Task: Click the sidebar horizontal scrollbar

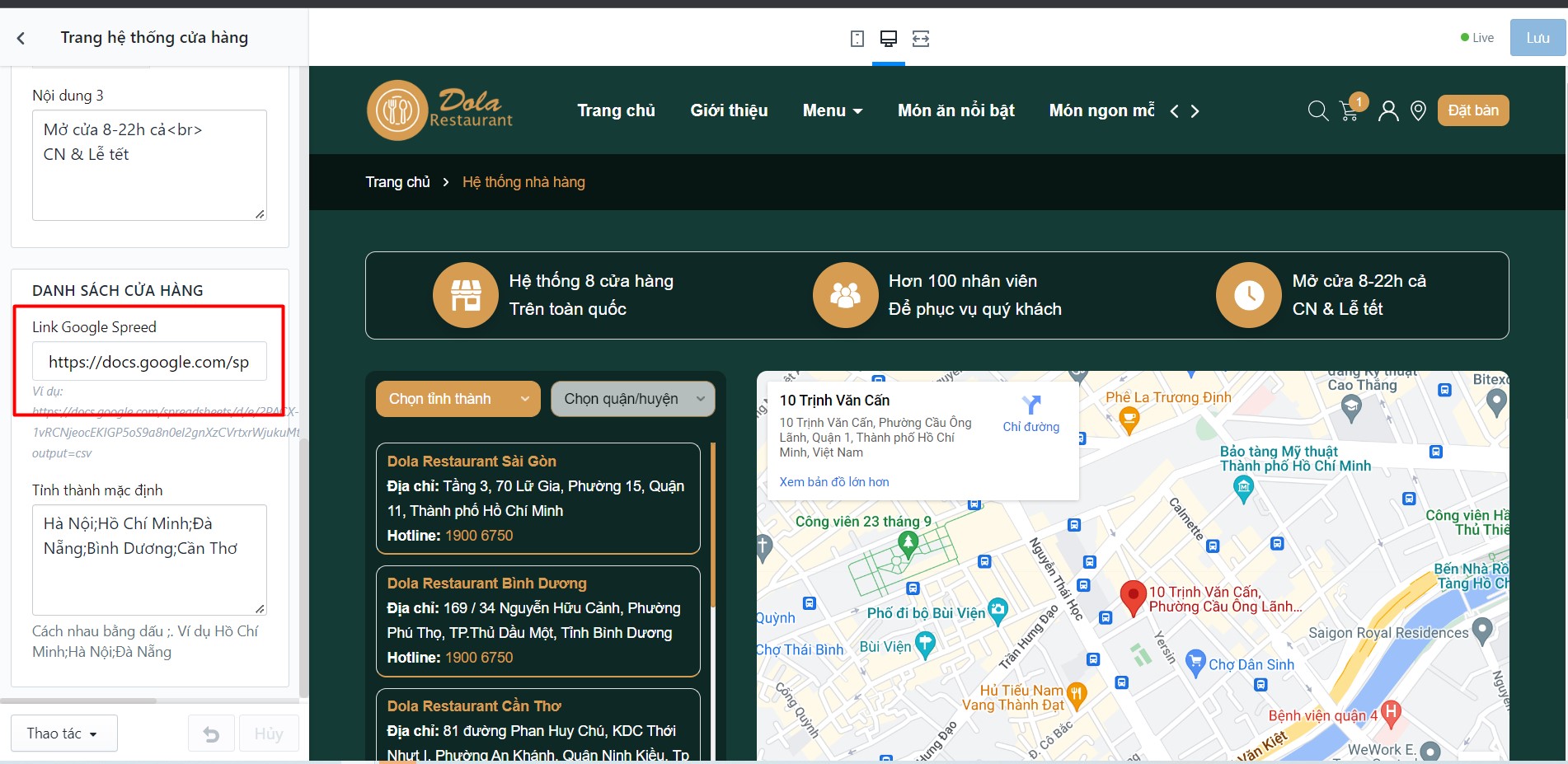Action: 78,701
